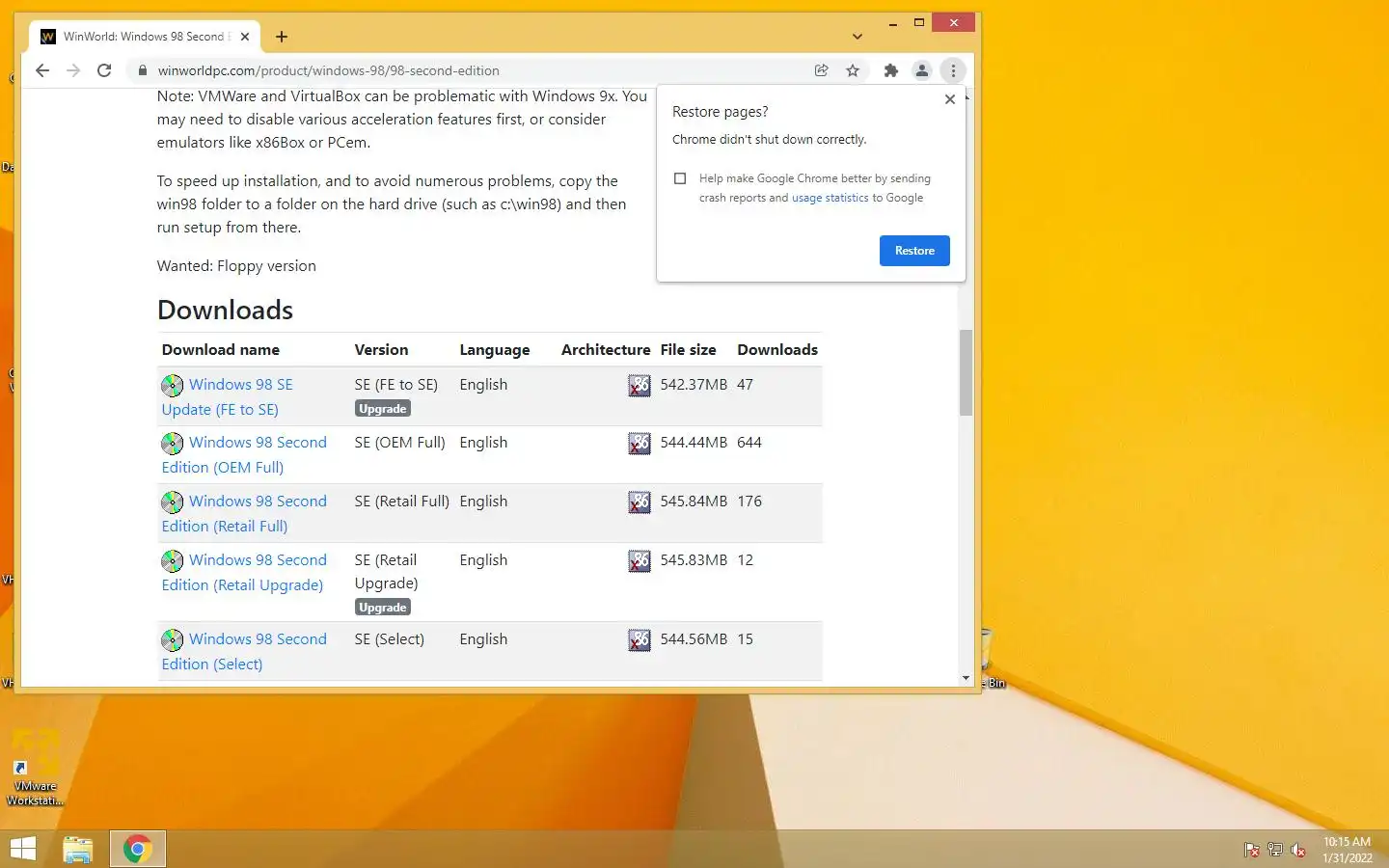This screenshot has height=868, width=1389.
Task: Click the Chrome icon in the taskbar
Action: (x=138, y=849)
